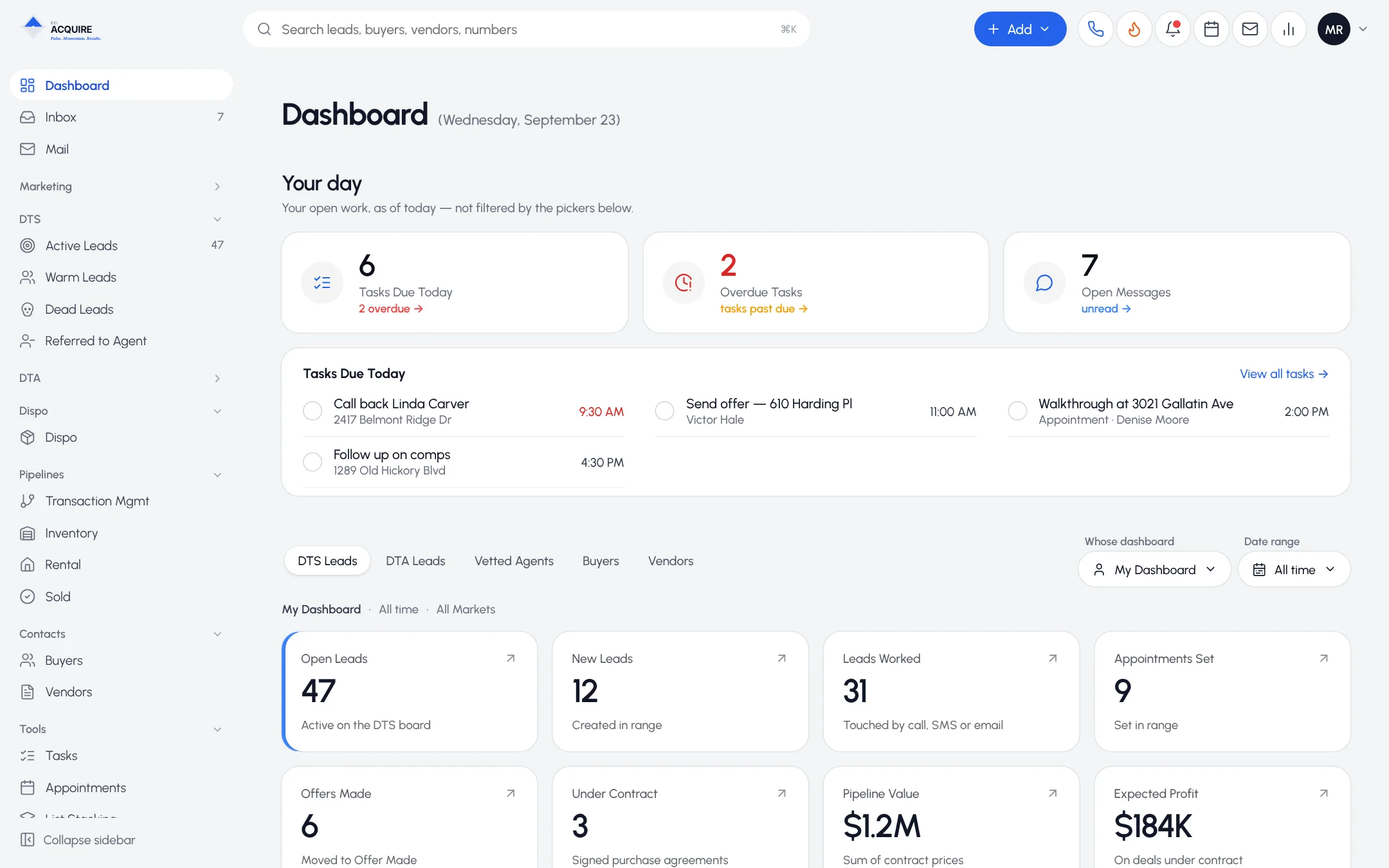Complete Walkthrough at 3021 Gallatin Ave task
The height and width of the screenshot is (868, 1389).
click(x=1017, y=411)
